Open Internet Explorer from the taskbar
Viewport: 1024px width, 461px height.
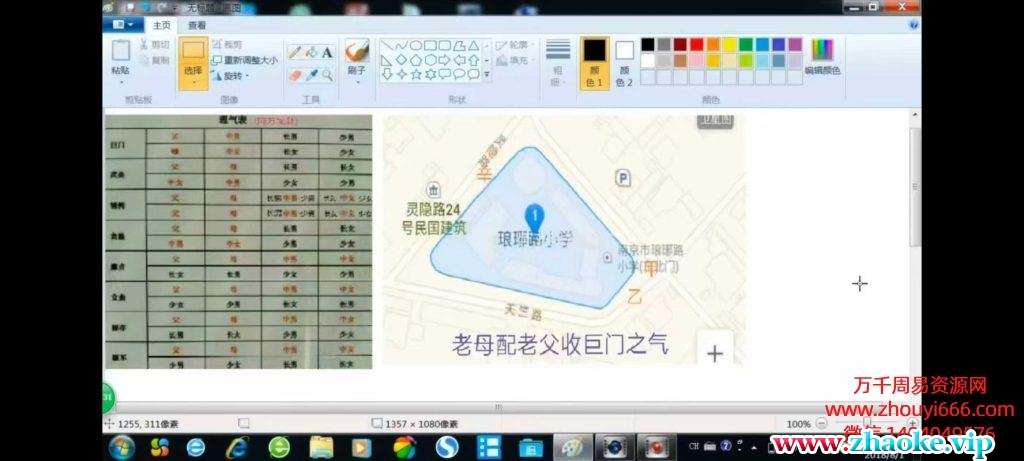click(237, 447)
